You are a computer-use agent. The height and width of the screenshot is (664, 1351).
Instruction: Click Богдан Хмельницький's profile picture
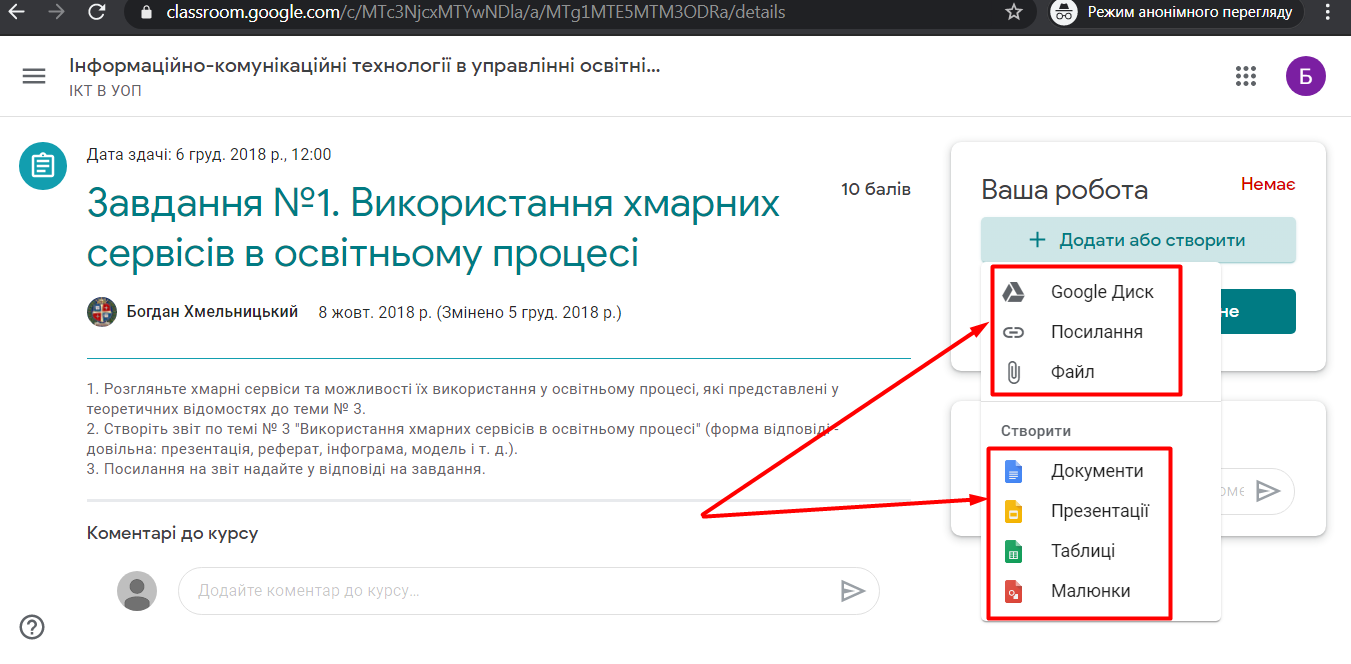pos(102,312)
